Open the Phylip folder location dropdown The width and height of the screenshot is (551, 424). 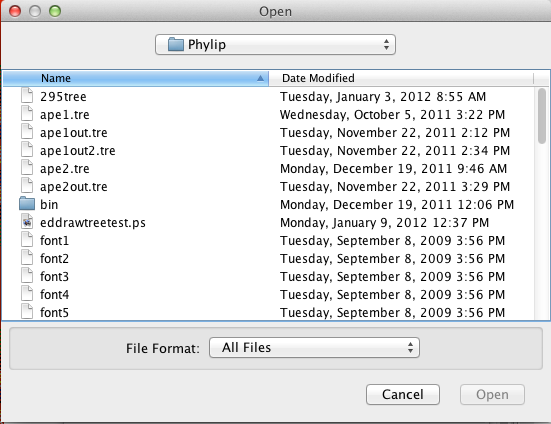[x=276, y=45]
